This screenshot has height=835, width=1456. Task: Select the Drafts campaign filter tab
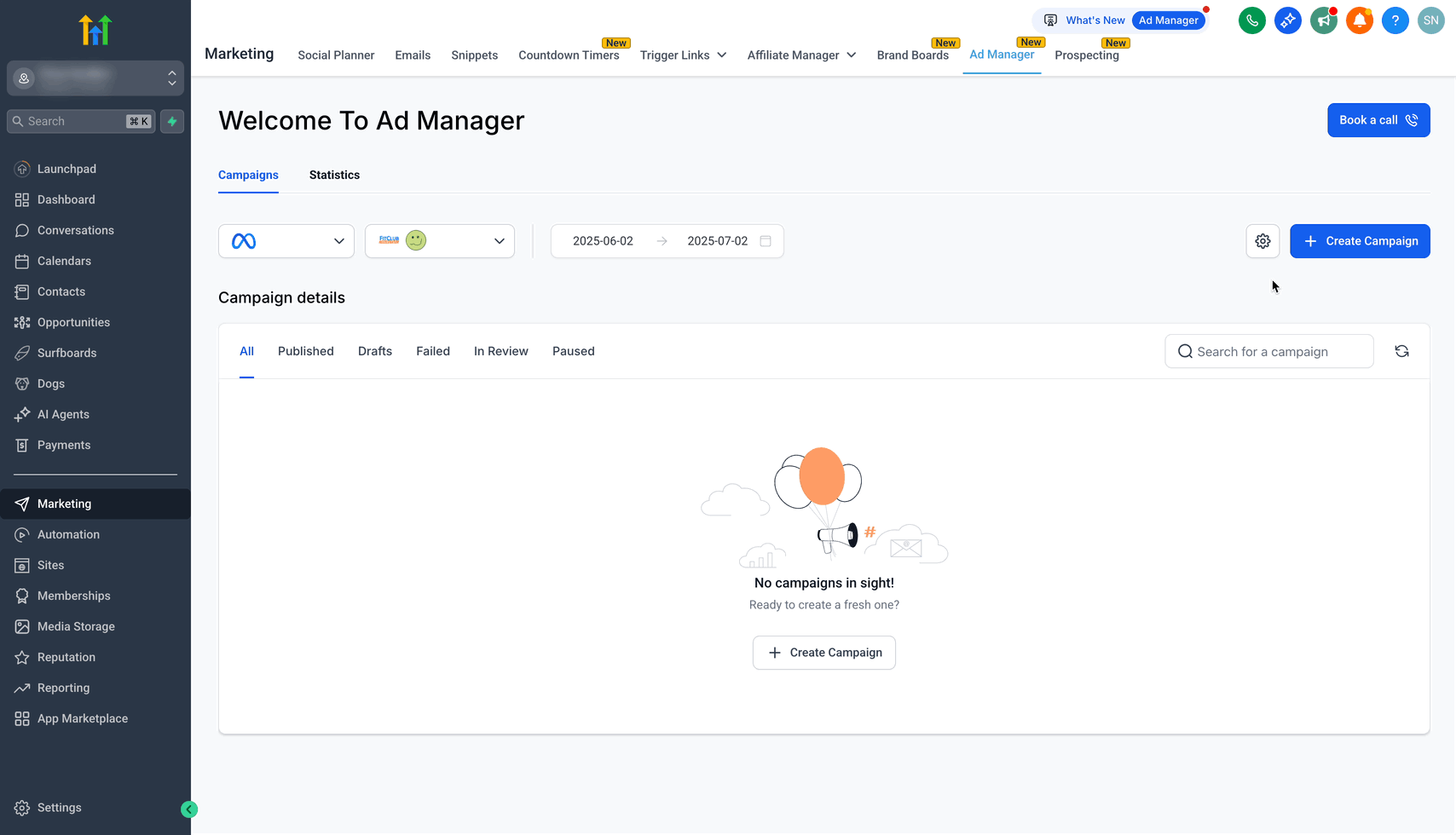coord(375,351)
